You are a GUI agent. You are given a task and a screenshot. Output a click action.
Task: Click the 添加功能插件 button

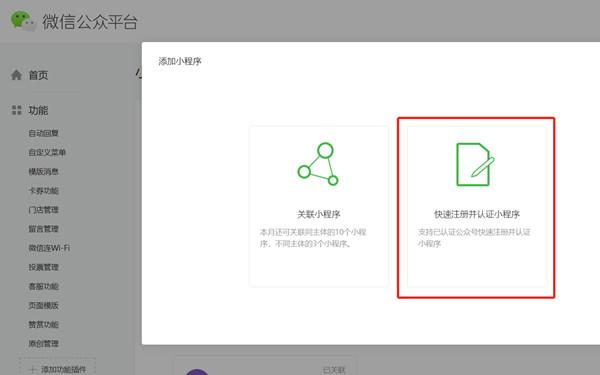(x=57, y=367)
